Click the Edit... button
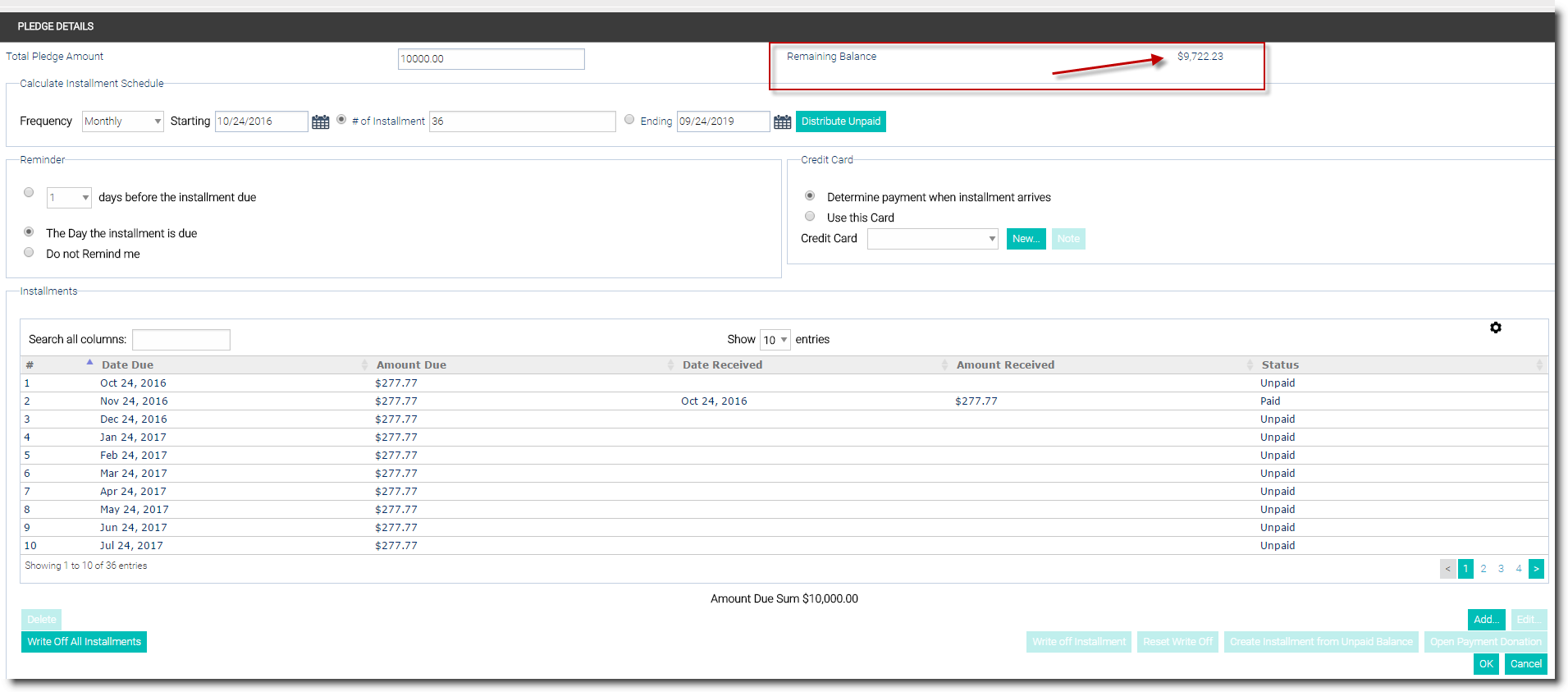The width and height of the screenshot is (1568, 692). click(1529, 620)
